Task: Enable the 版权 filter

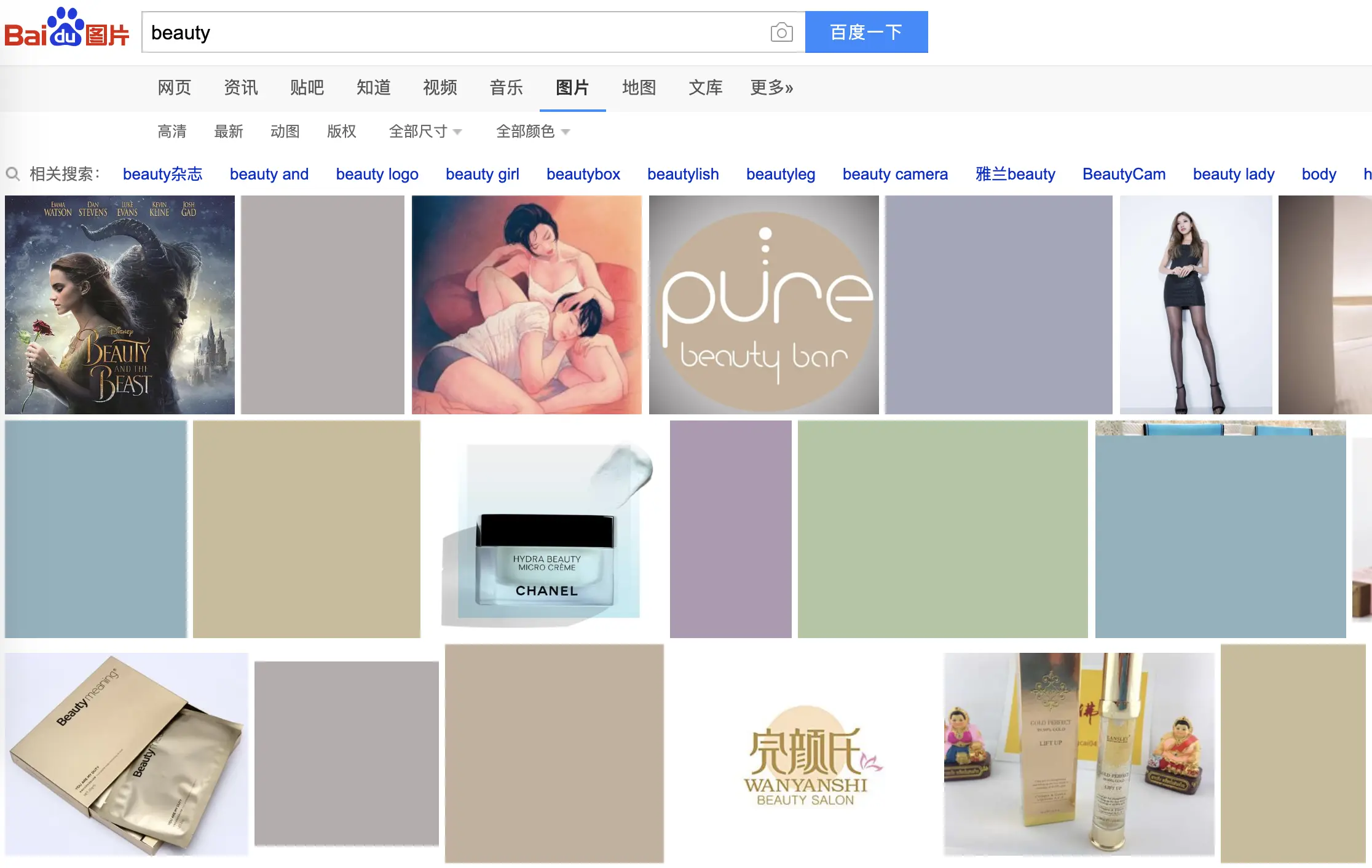Action: 341,132
